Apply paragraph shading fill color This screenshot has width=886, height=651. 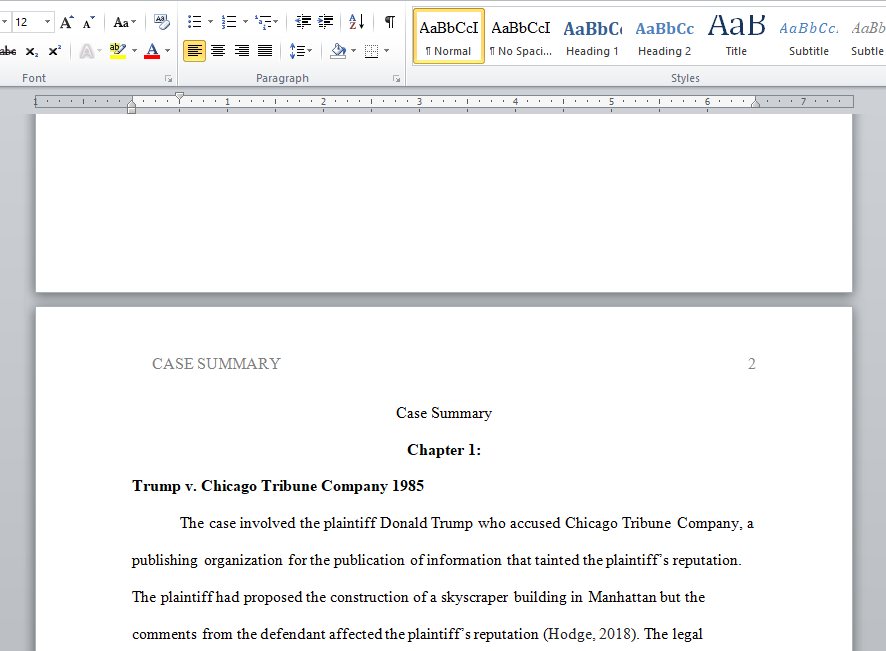click(x=338, y=51)
